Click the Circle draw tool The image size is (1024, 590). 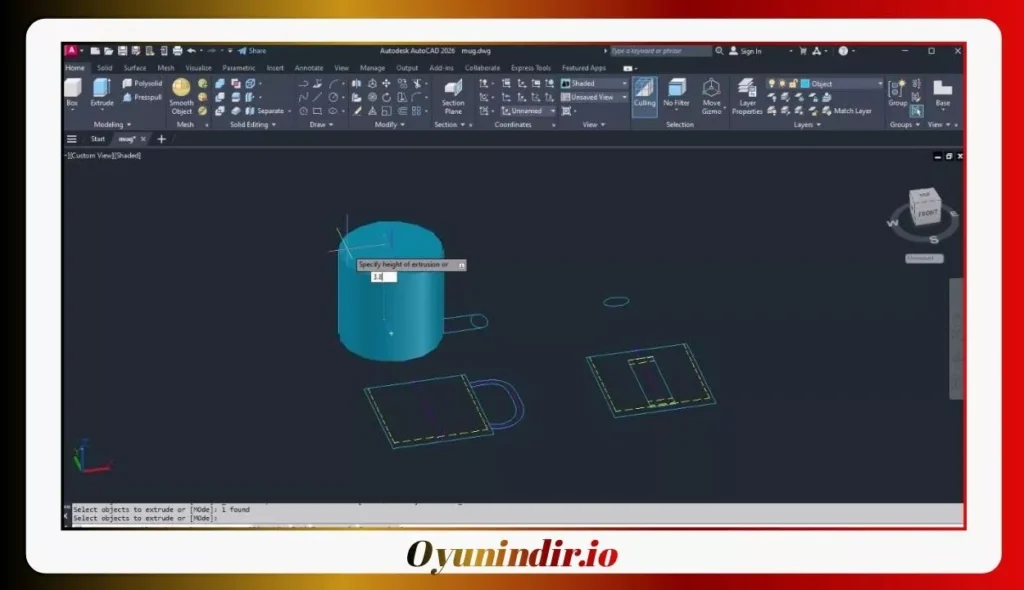pos(333,97)
